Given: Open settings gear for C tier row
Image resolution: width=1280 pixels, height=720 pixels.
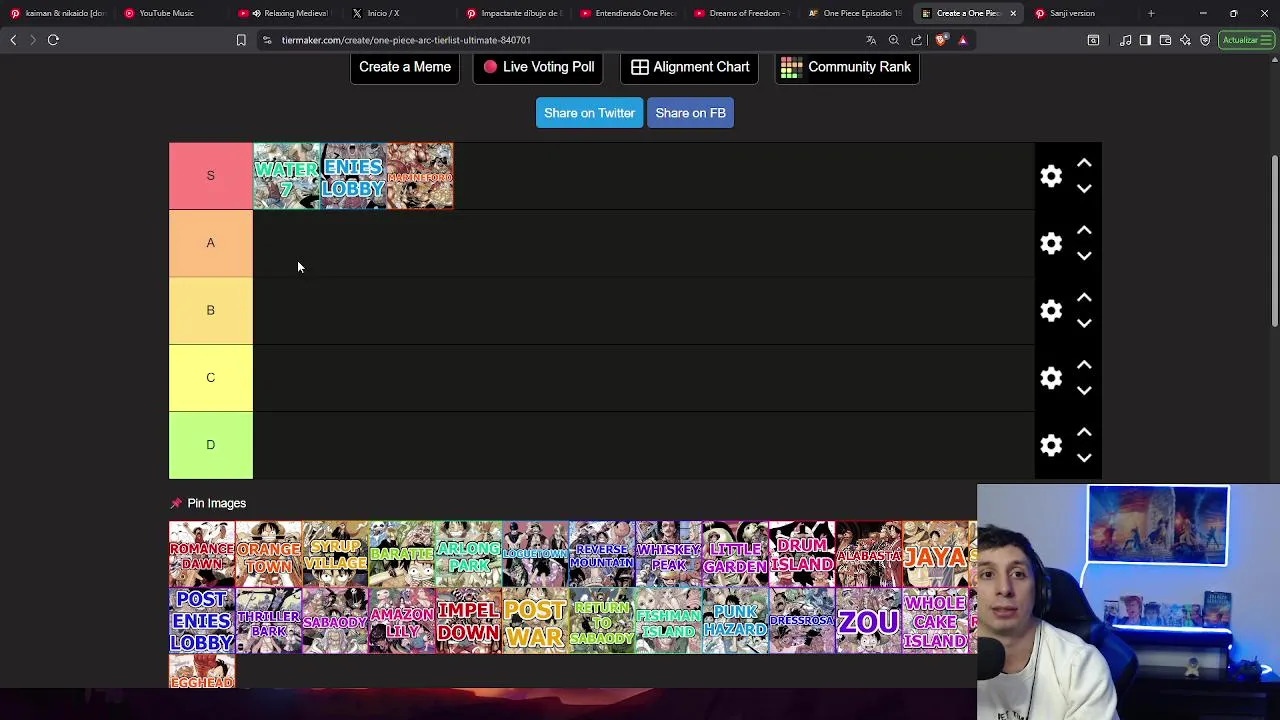Looking at the screenshot, I should click(x=1051, y=378).
